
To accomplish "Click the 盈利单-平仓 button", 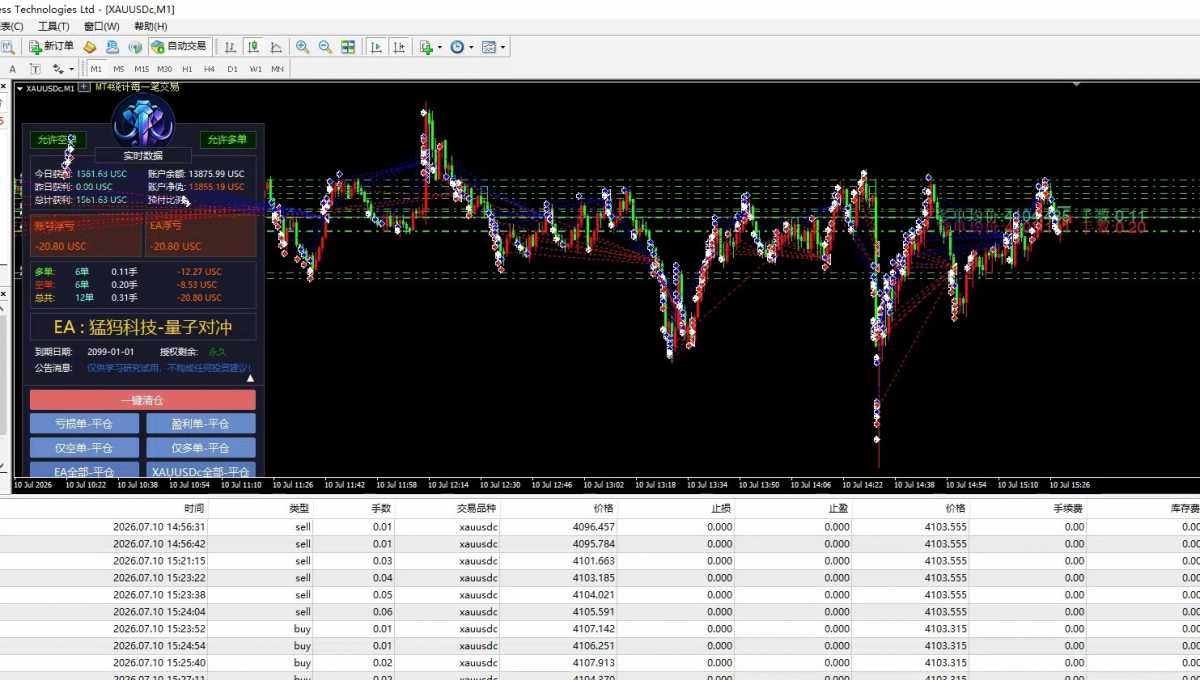I will click(x=201, y=423).
